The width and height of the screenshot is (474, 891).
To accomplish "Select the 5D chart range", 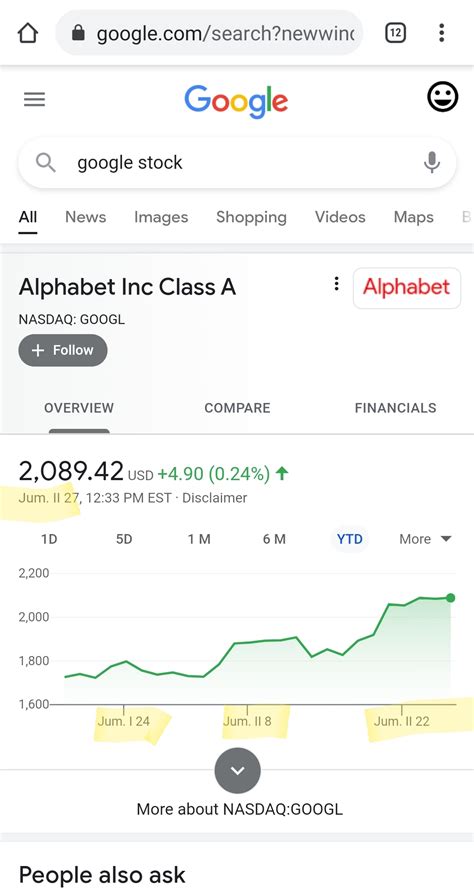I will 124,539.
